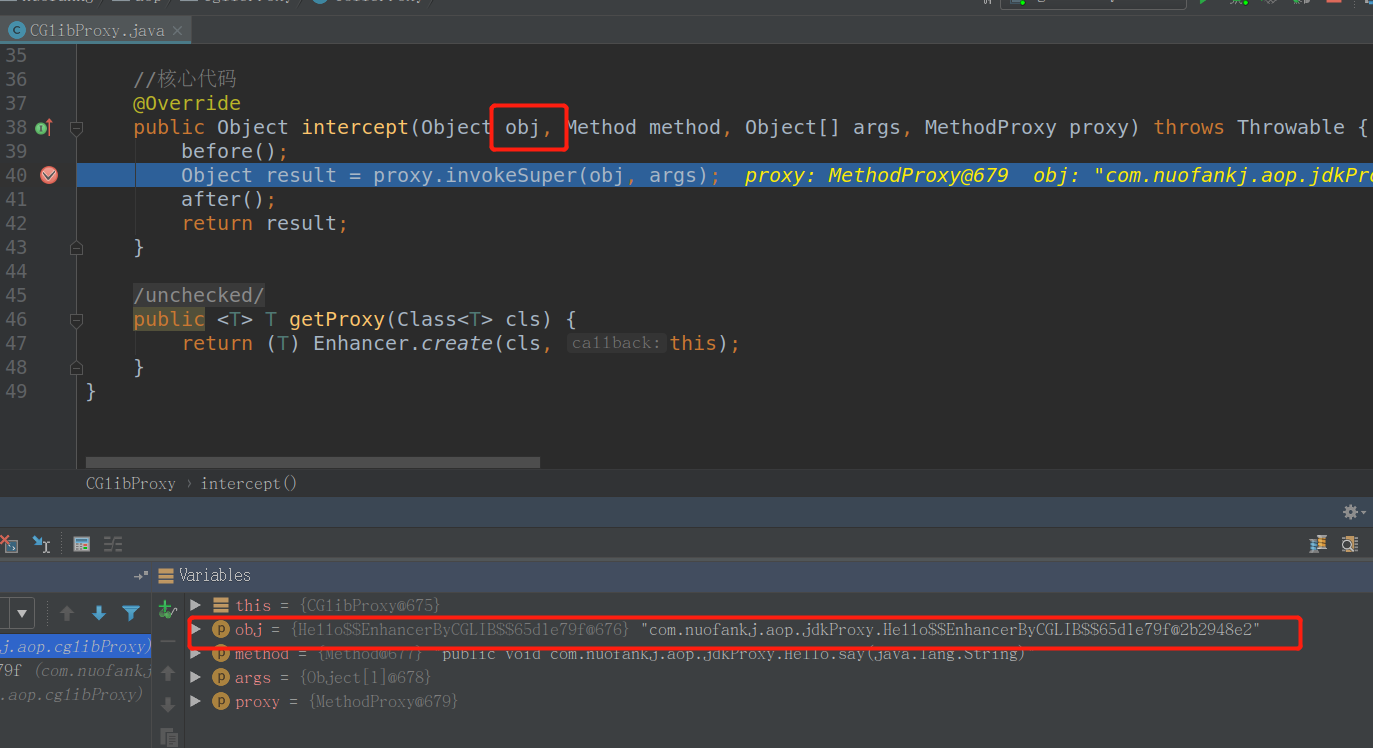
Task: Click the move watch down arrow
Action: coord(168,705)
